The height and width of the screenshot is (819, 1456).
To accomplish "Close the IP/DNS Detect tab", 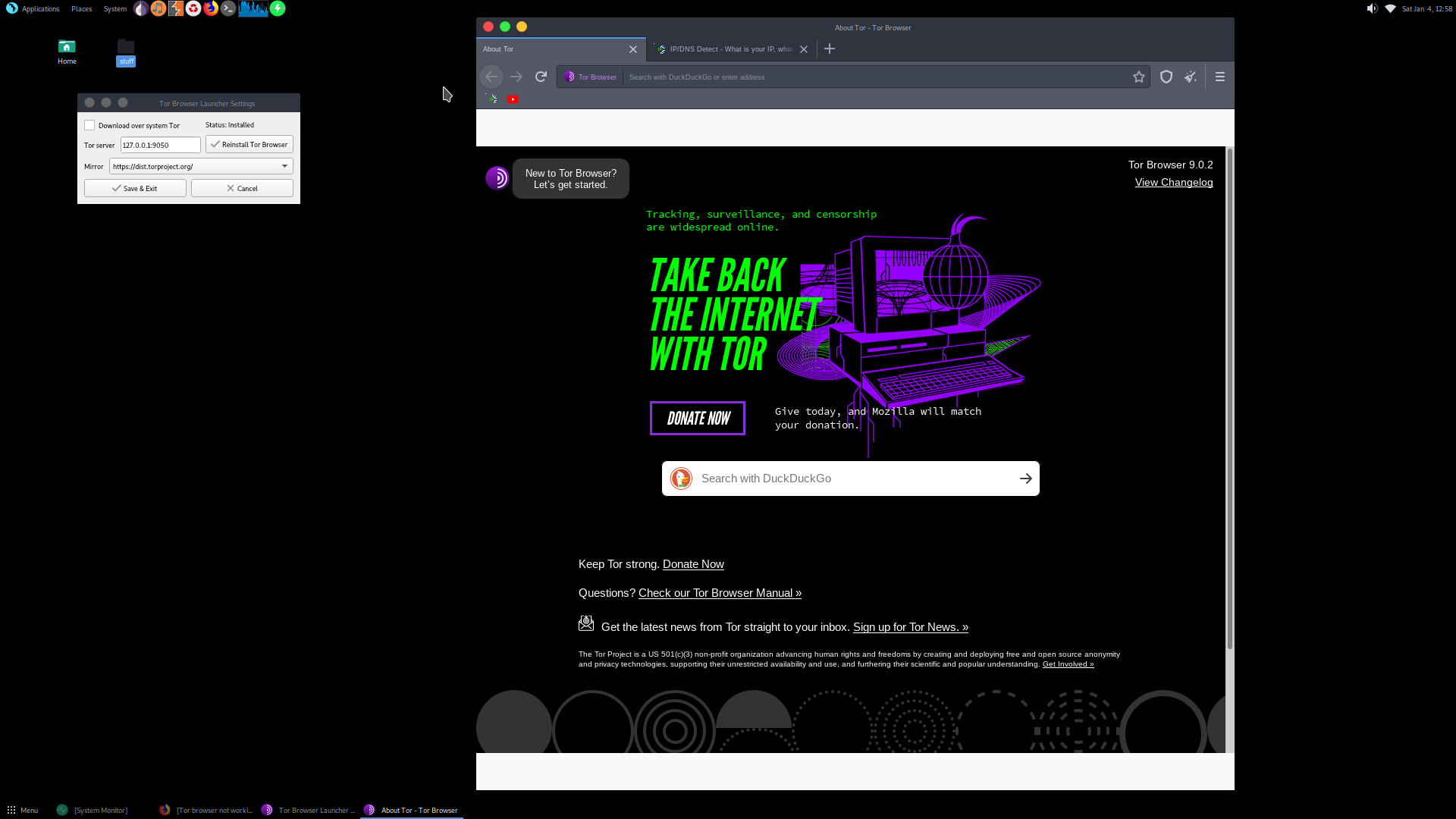I will (804, 49).
